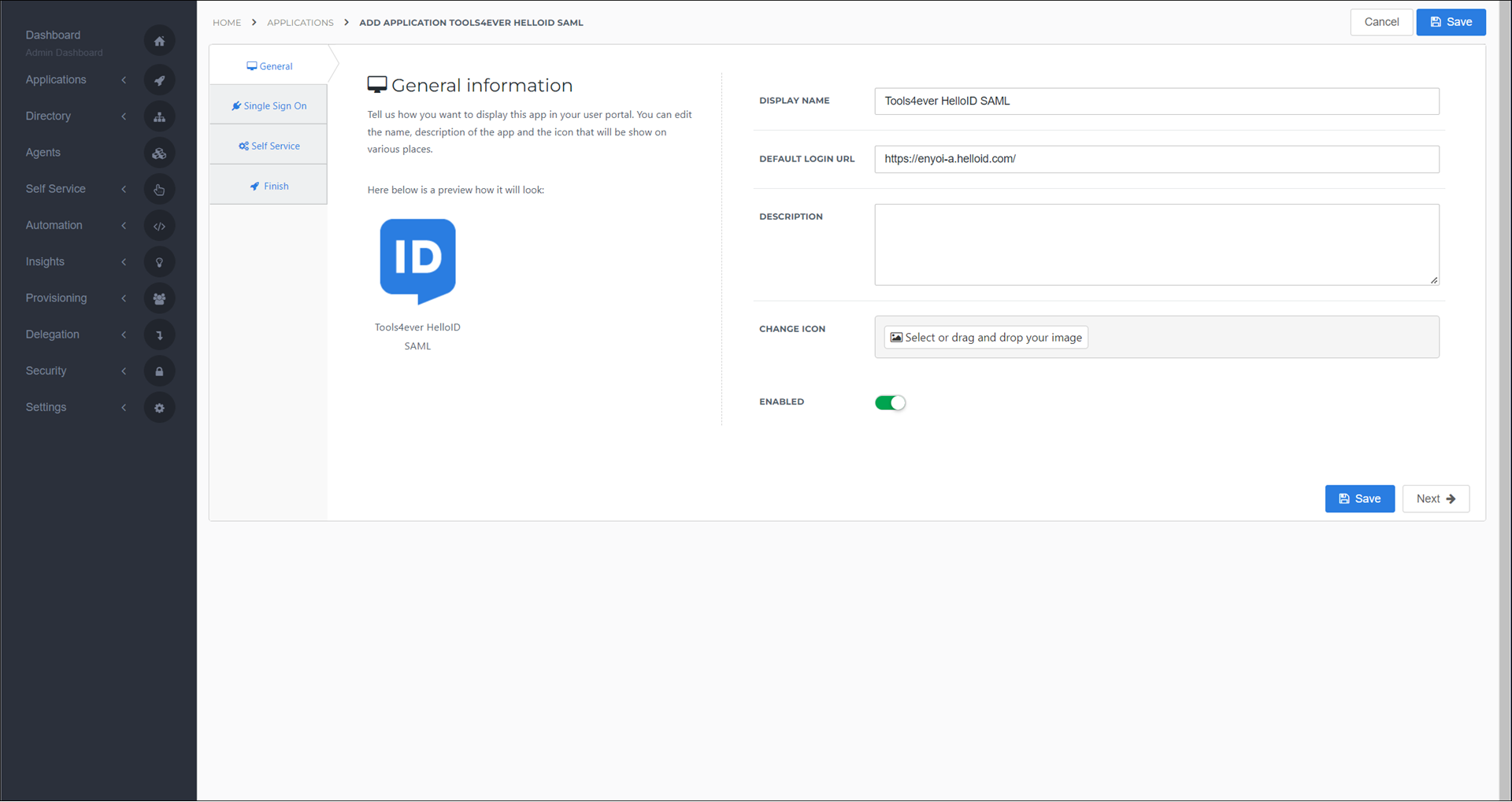Expand the Delegation menu chevron

click(124, 334)
